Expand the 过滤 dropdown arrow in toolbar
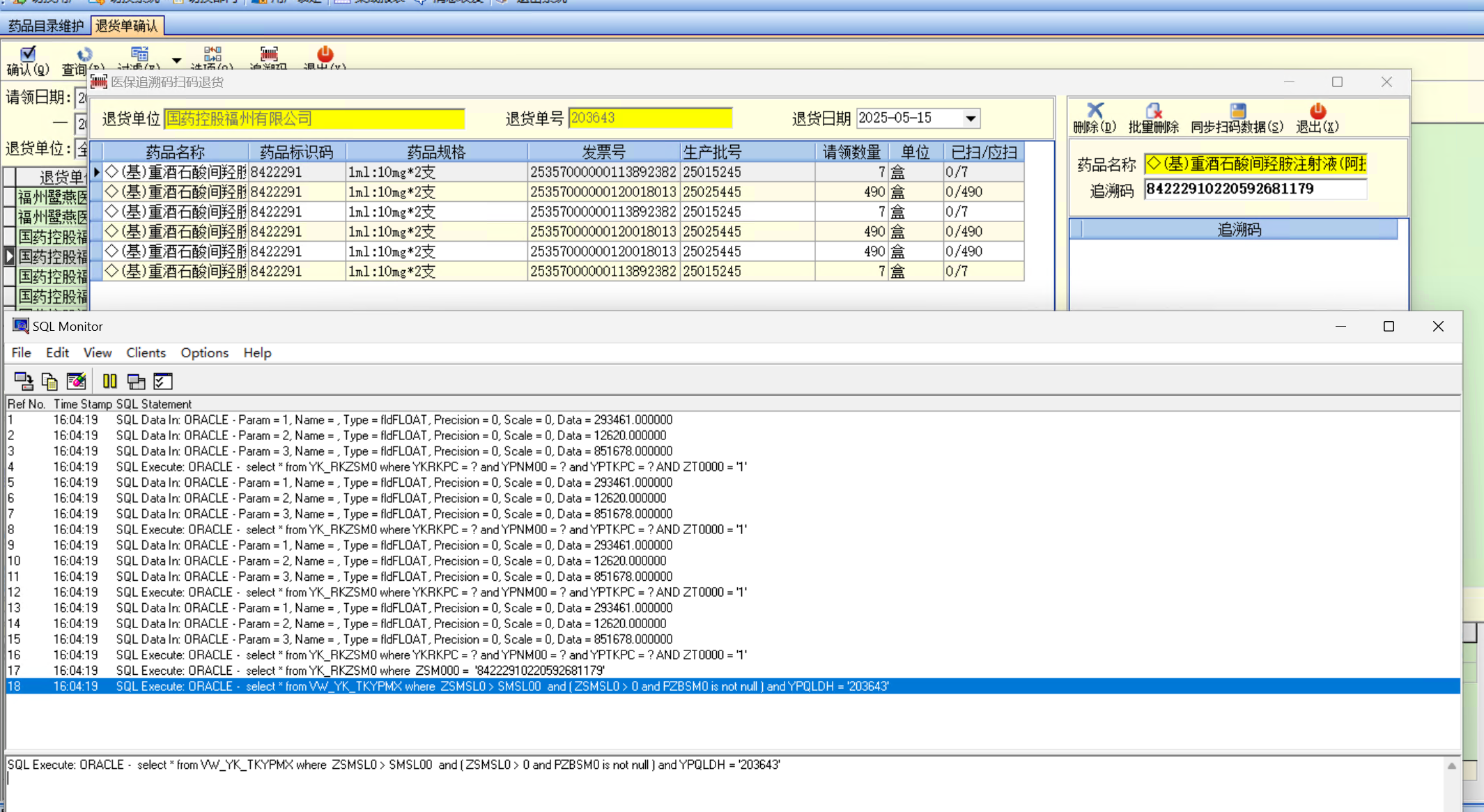This screenshot has width=1484, height=812. (177, 61)
